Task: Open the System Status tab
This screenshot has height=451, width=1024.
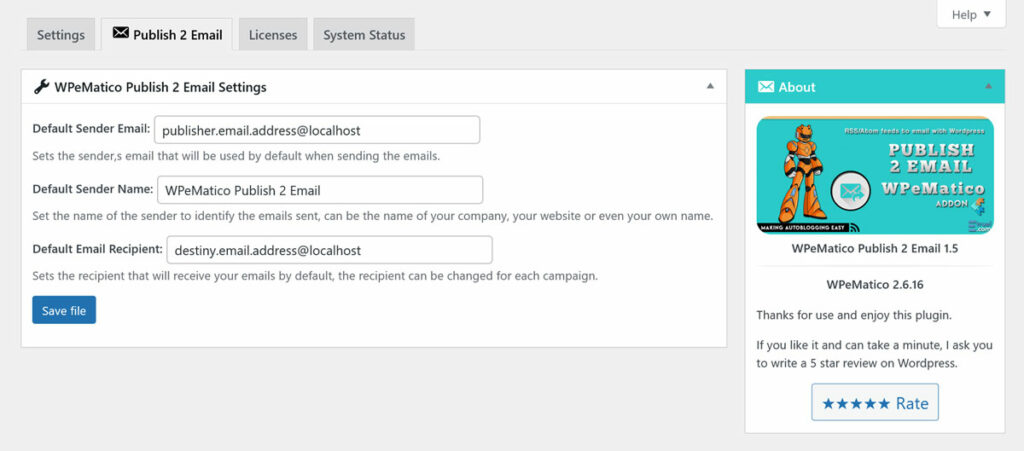Action: click(x=364, y=35)
